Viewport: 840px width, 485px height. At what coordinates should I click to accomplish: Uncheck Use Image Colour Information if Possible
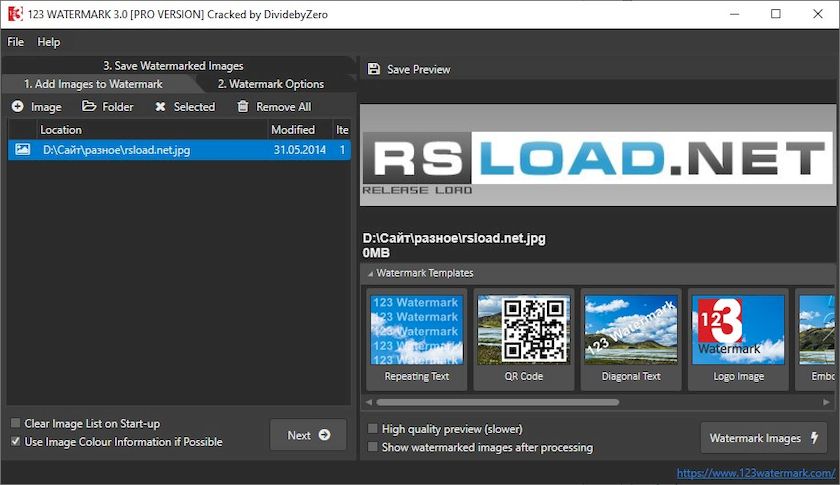[15, 441]
